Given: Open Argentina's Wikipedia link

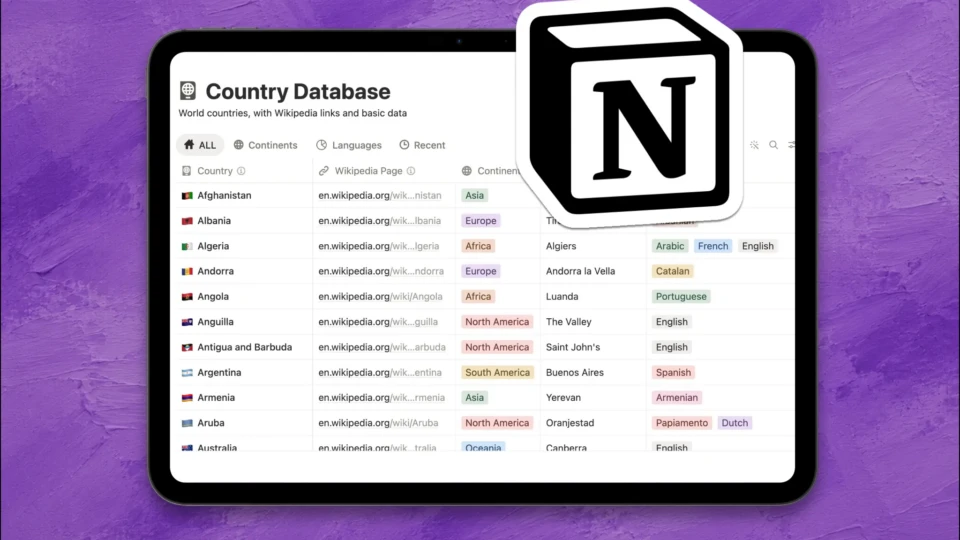Looking at the screenshot, I should (x=380, y=372).
